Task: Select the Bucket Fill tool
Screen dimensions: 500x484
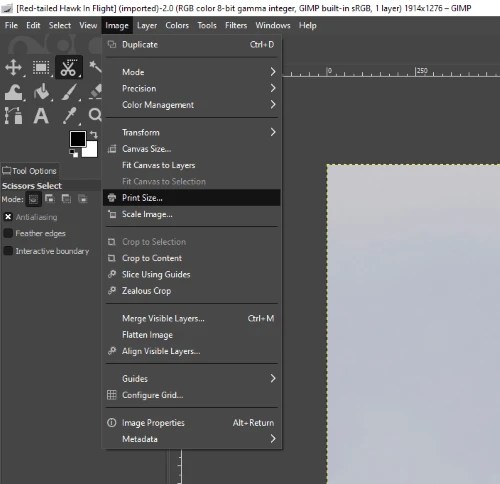Action: pyautogui.click(x=42, y=92)
